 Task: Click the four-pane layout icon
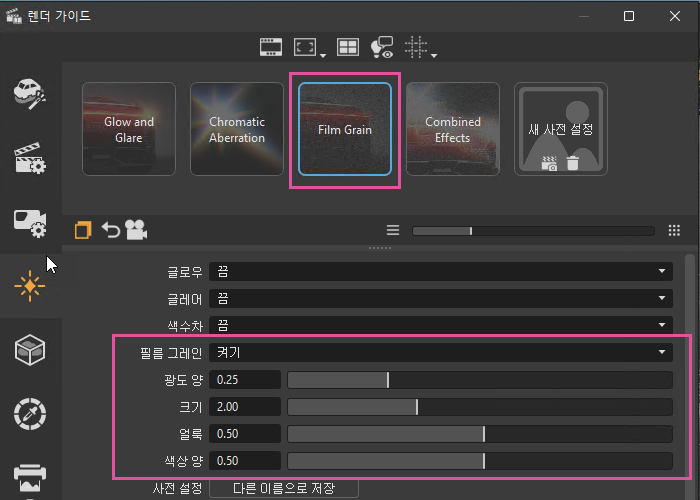tap(348, 47)
